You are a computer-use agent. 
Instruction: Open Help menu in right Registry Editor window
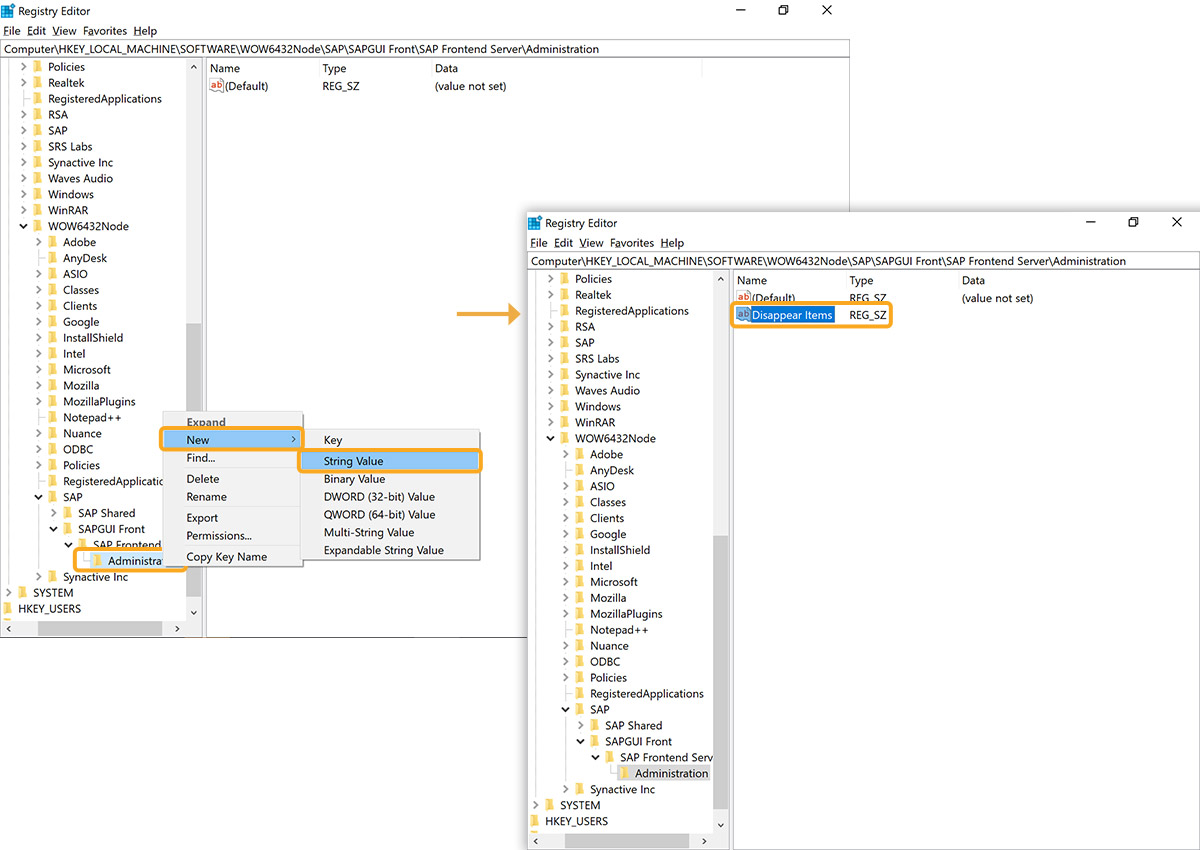pyautogui.click(x=672, y=243)
